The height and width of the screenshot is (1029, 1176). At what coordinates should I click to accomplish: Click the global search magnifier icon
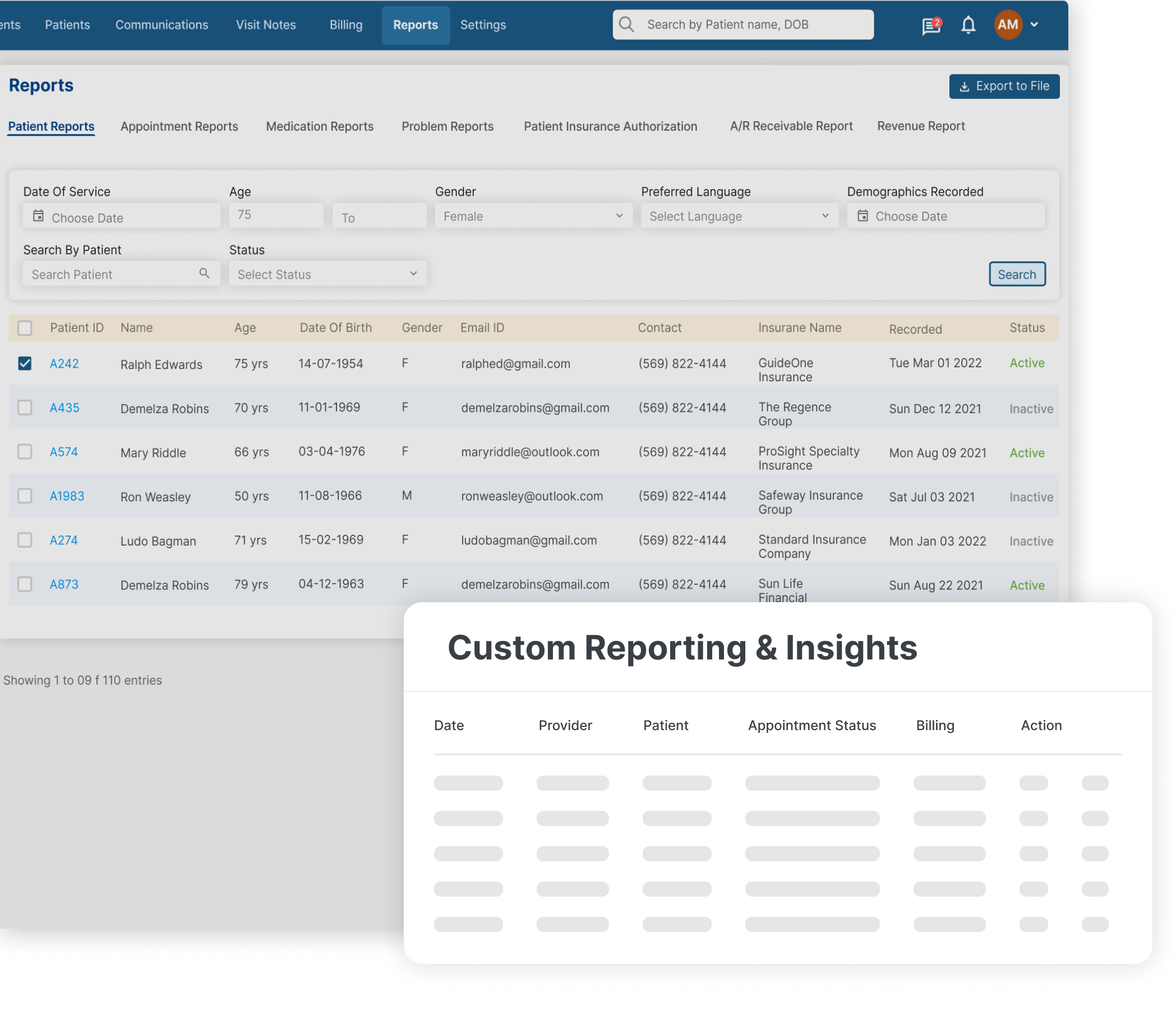(626, 24)
